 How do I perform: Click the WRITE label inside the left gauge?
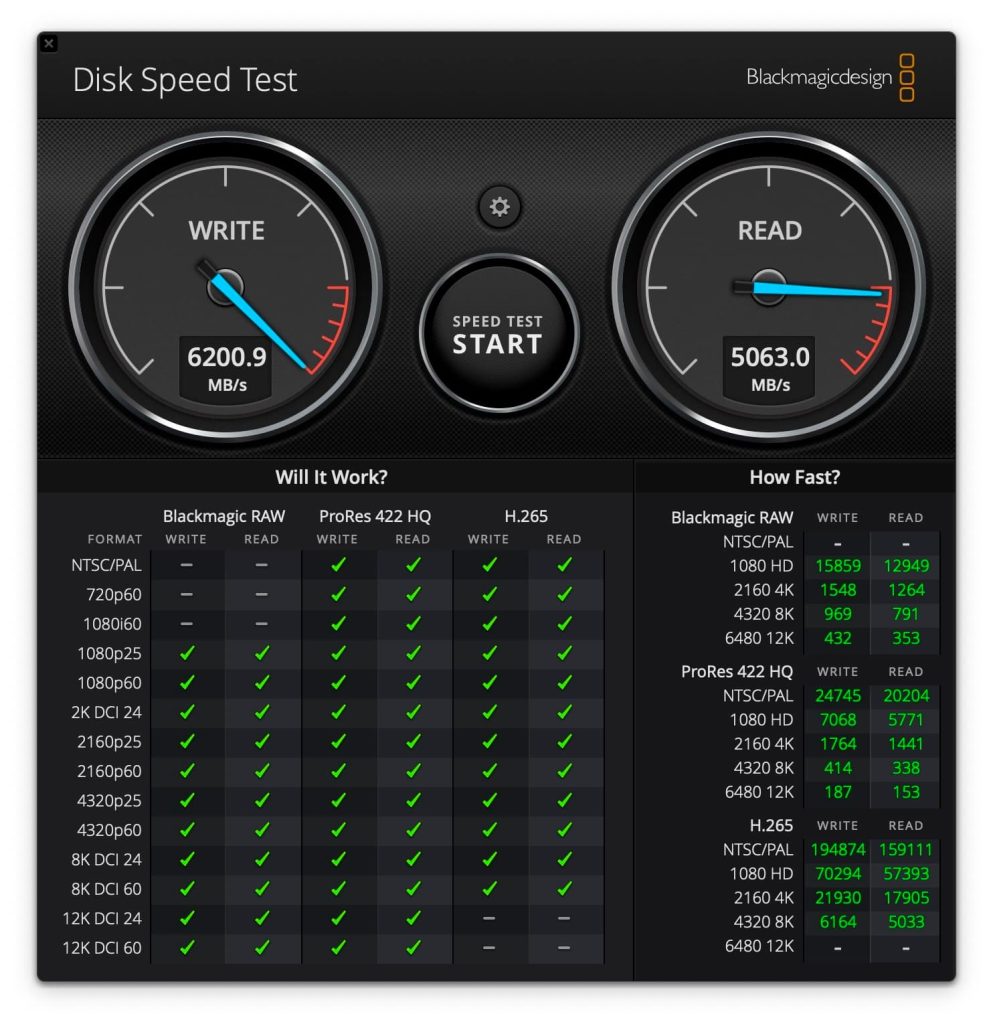point(225,231)
